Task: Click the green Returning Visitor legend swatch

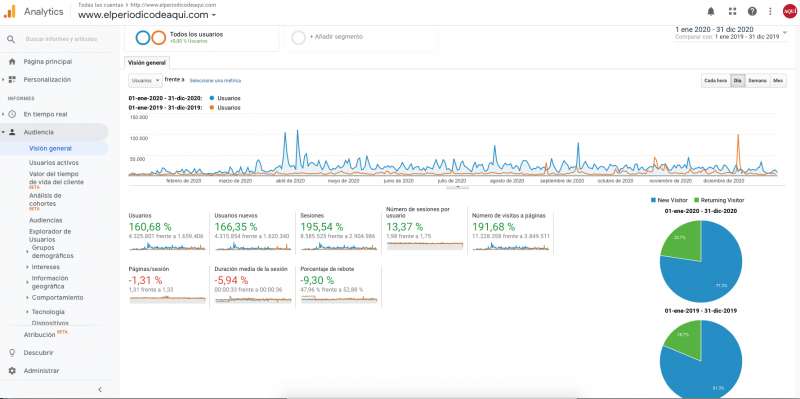Action: (696, 201)
